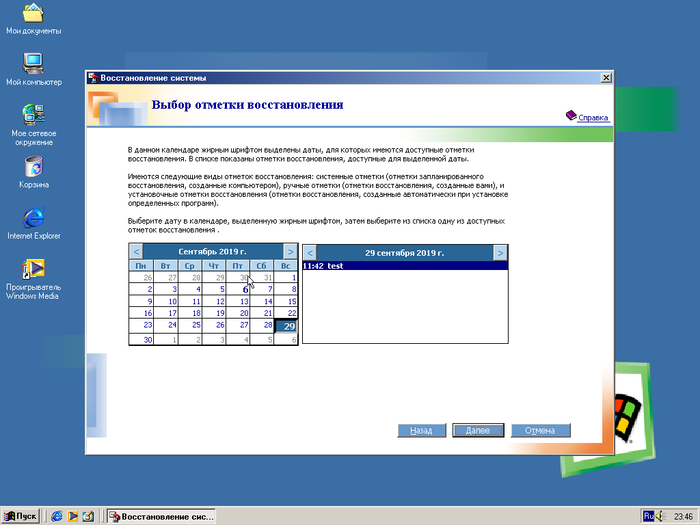
Task: Click the Справка help book icon
Action: tap(571, 116)
